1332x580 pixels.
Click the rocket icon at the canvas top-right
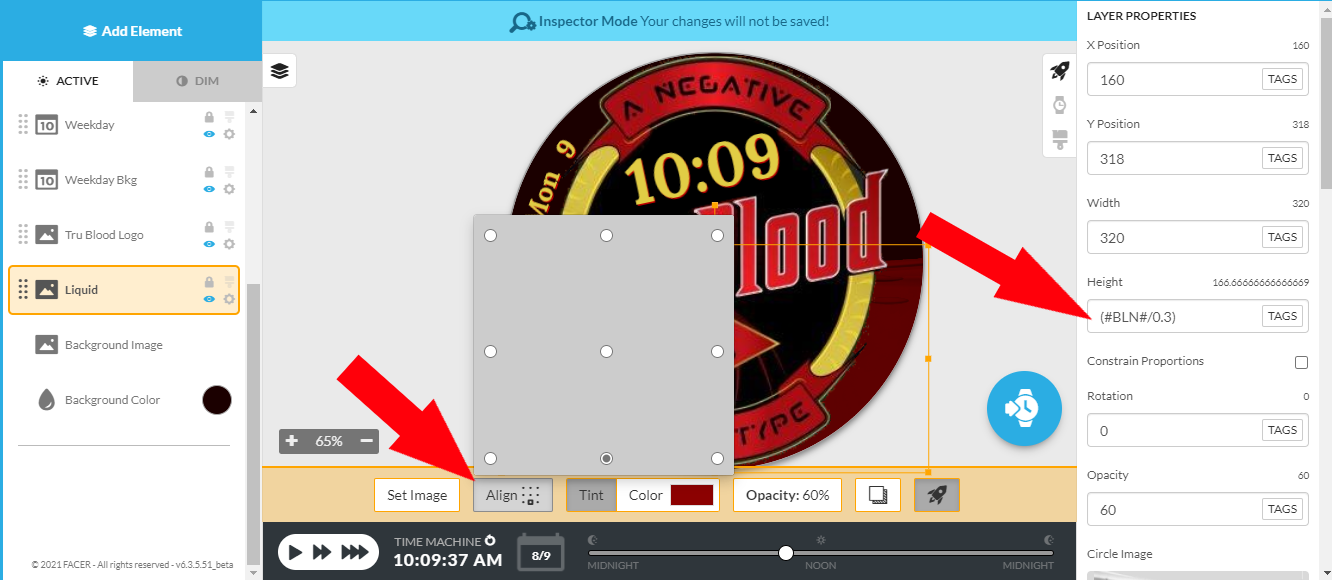(x=1059, y=71)
